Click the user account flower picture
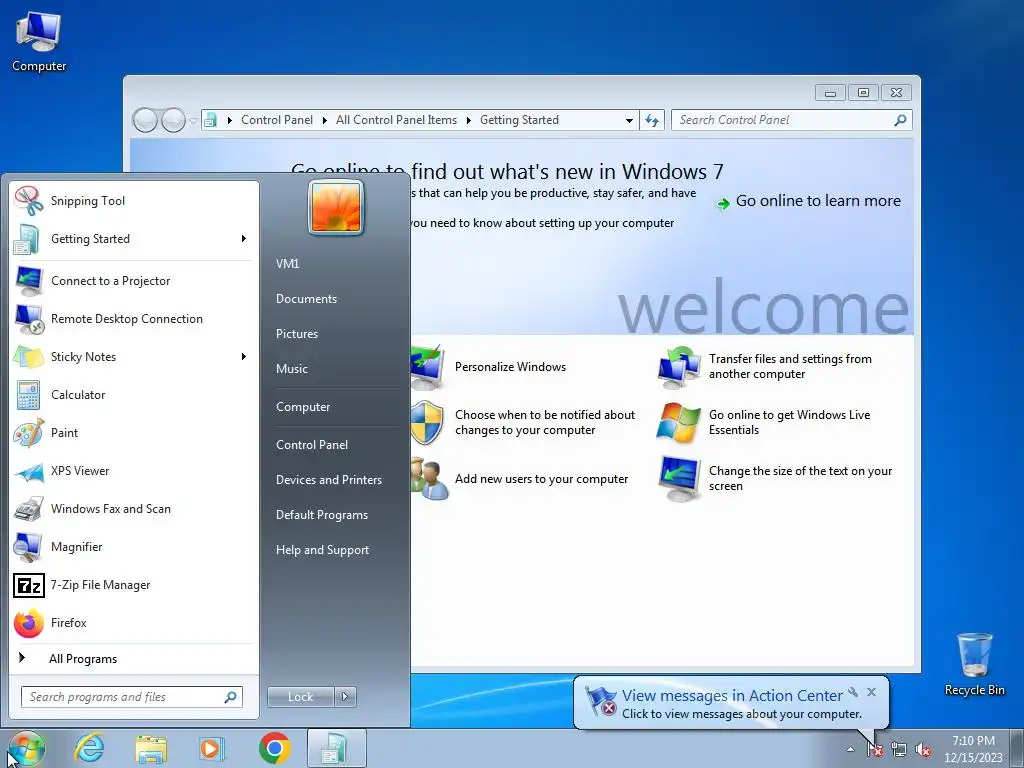Screen dimensions: 1024x768 pos(336,208)
